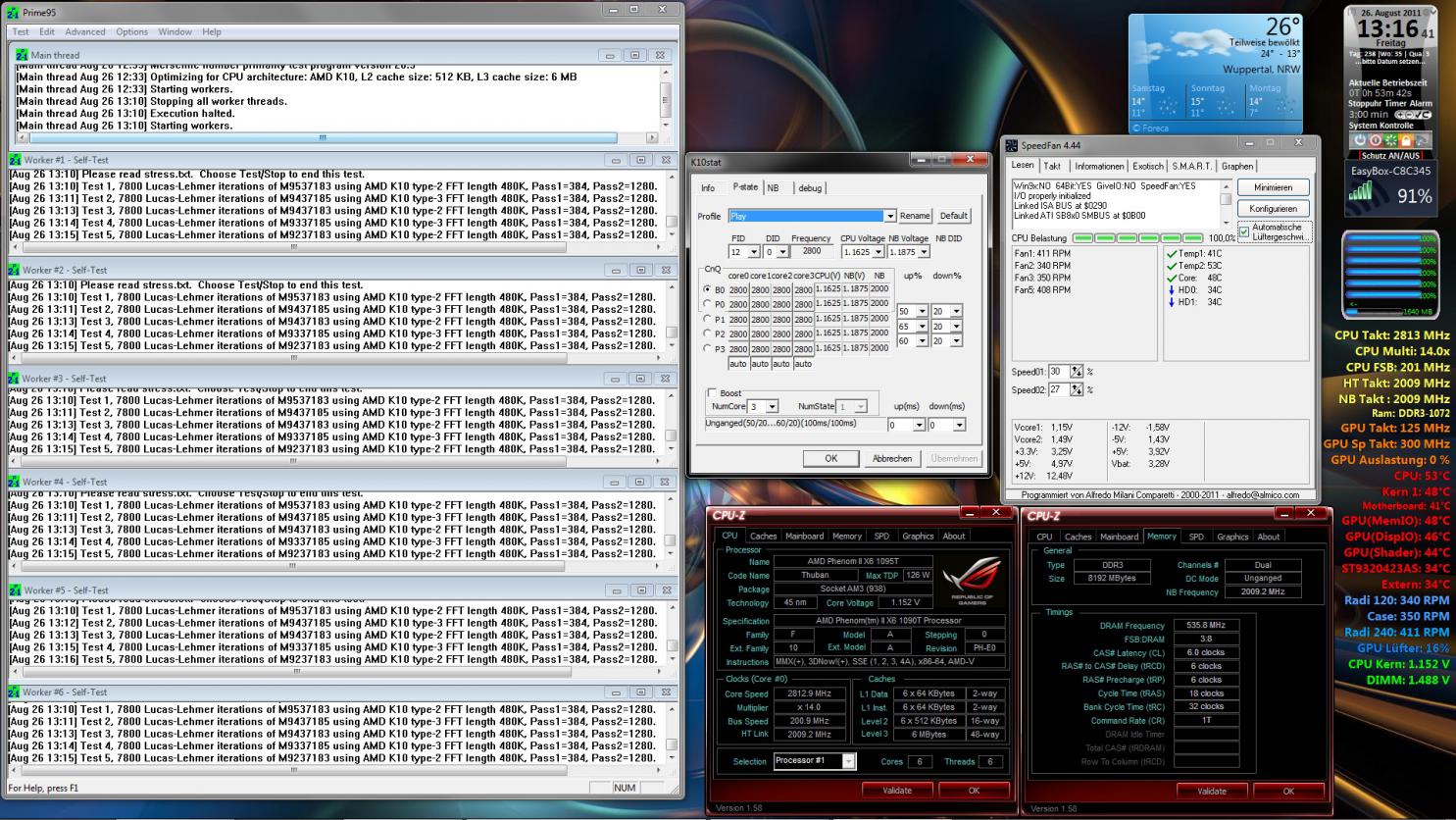The height and width of the screenshot is (820, 1456).
Task: Click the Worker #1 Self-Test window icon
Action: point(14,160)
